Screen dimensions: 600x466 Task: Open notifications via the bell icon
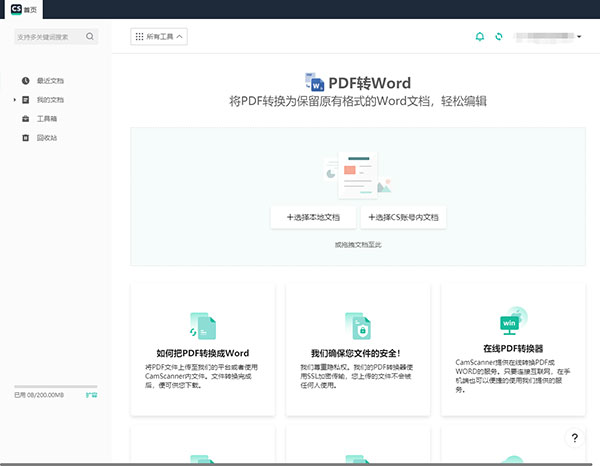pyautogui.click(x=479, y=37)
